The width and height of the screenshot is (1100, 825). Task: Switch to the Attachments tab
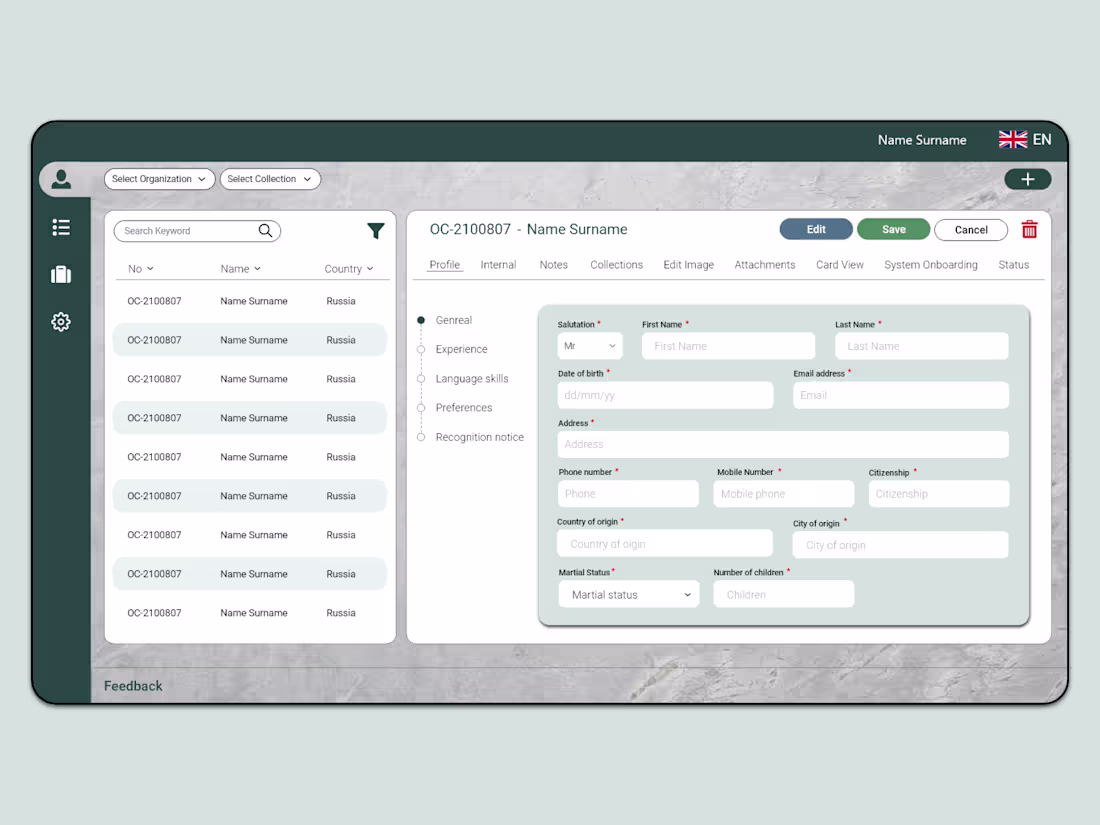(x=764, y=264)
